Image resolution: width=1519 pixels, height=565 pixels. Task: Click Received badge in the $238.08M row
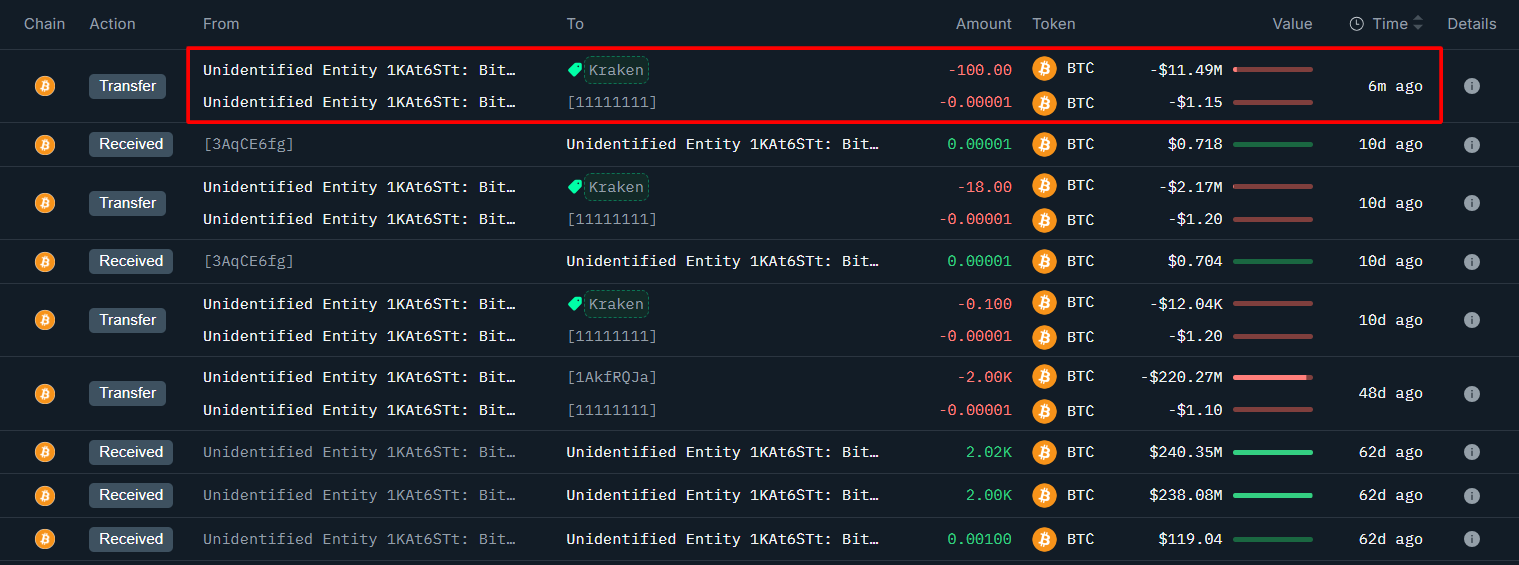click(x=130, y=495)
